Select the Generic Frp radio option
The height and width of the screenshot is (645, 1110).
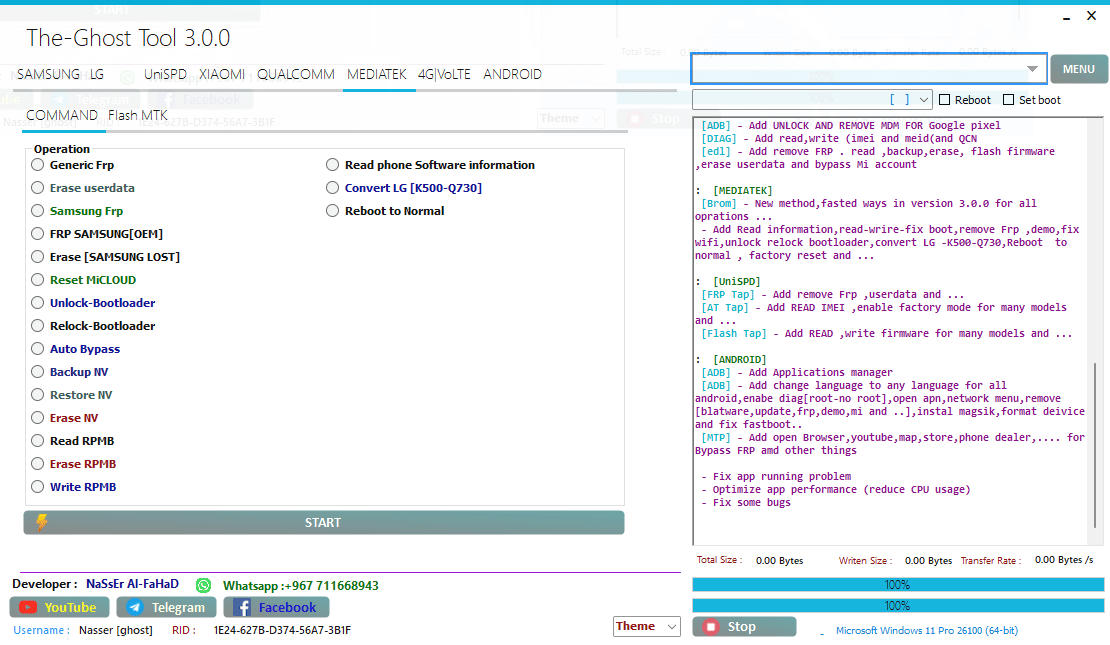pyautogui.click(x=38, y=165)
